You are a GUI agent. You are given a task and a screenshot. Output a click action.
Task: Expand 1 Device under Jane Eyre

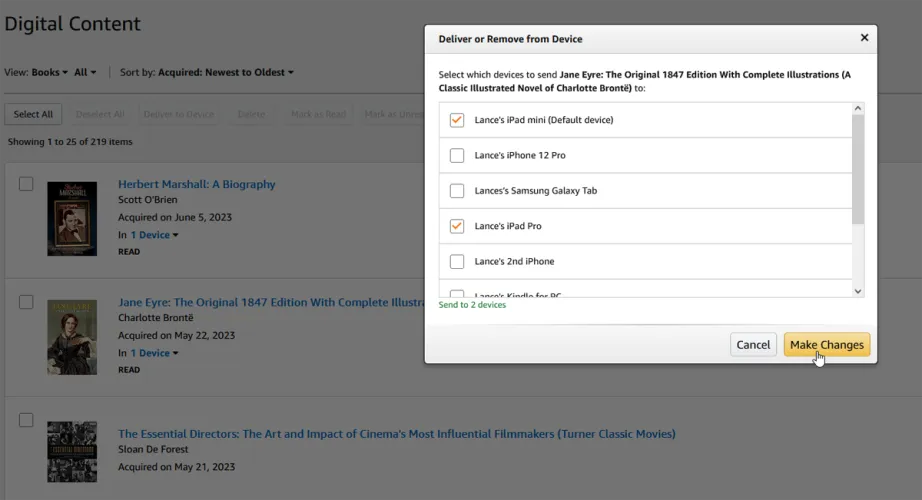tap(154, 353)
